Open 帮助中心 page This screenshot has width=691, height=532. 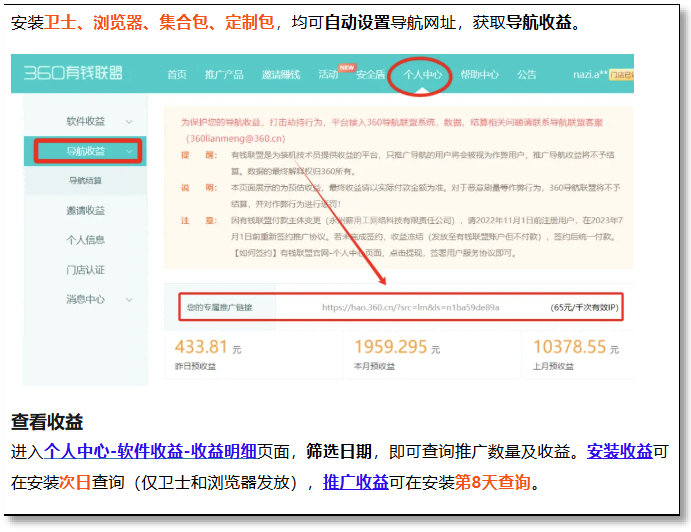(479, 74)
